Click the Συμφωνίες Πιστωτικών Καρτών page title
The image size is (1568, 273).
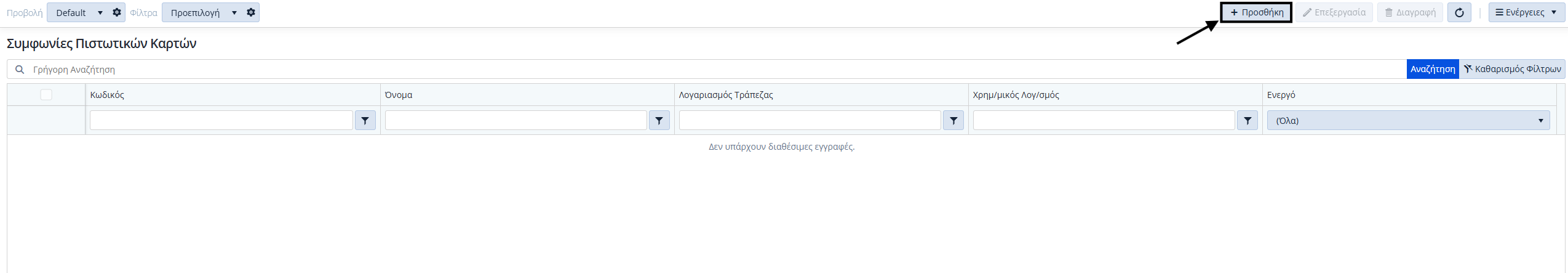(101, 44)
